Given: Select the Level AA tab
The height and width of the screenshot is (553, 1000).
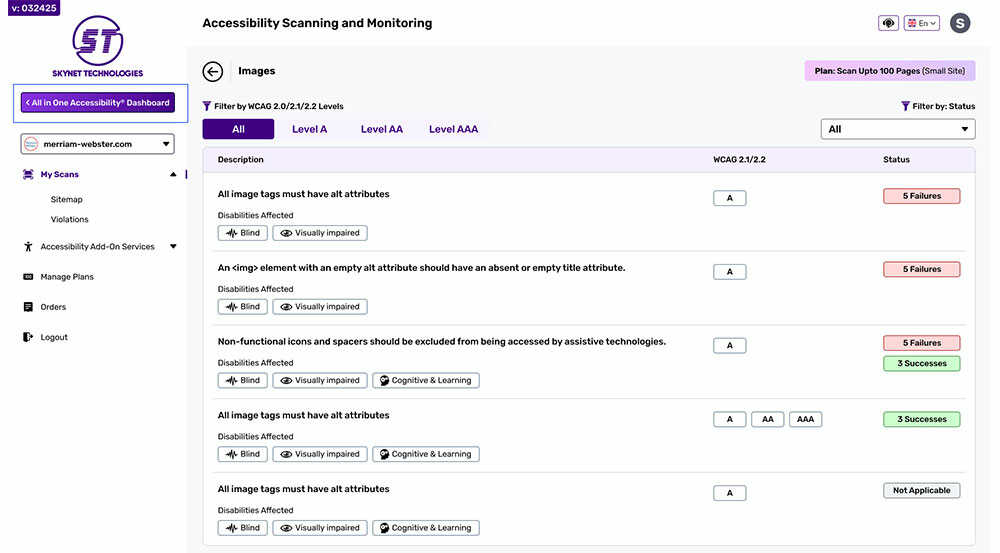Looking at the screenshot, I should pyautogui.click(x=381, y=129).
